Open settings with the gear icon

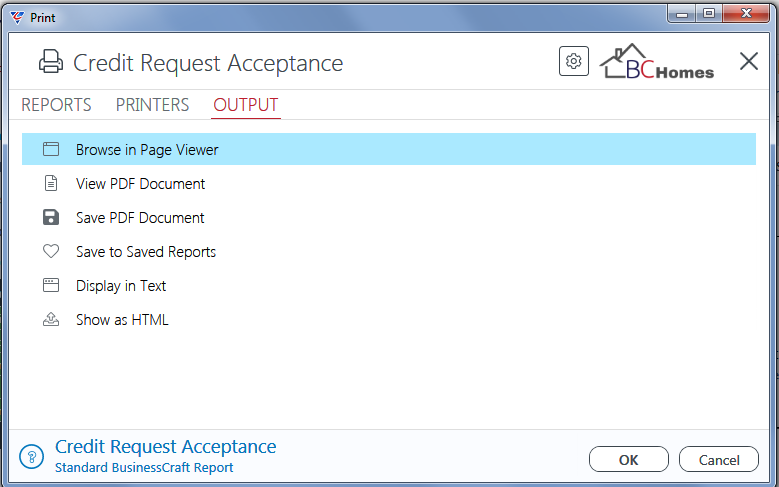coord(574,61)
